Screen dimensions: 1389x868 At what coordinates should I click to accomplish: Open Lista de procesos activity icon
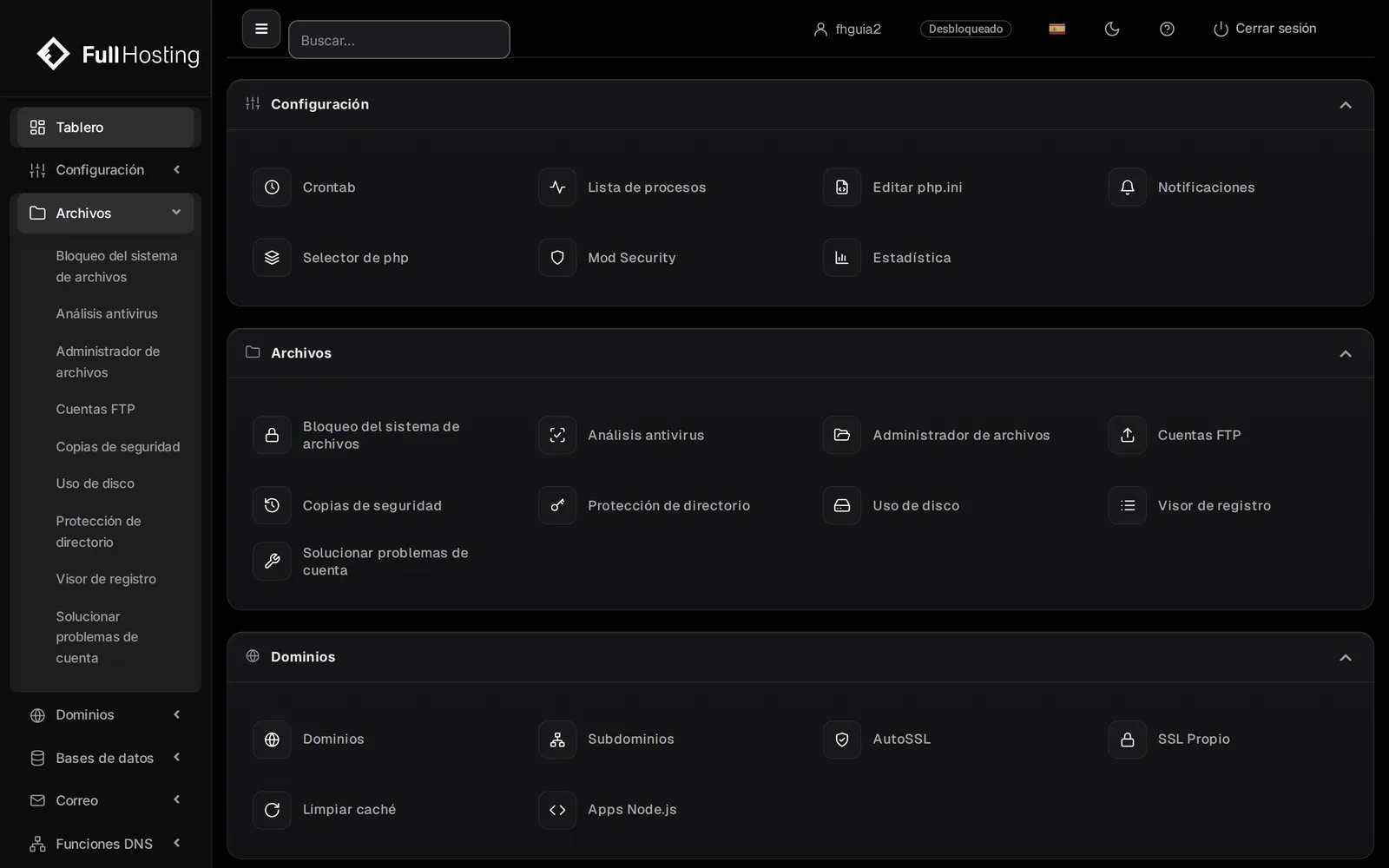coord(557,187)
